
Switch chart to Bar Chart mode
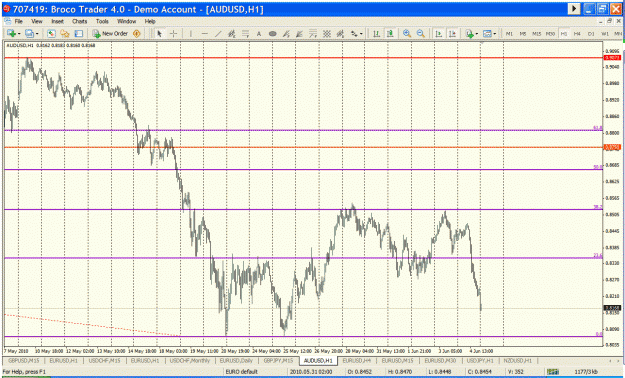click(376, 34)
